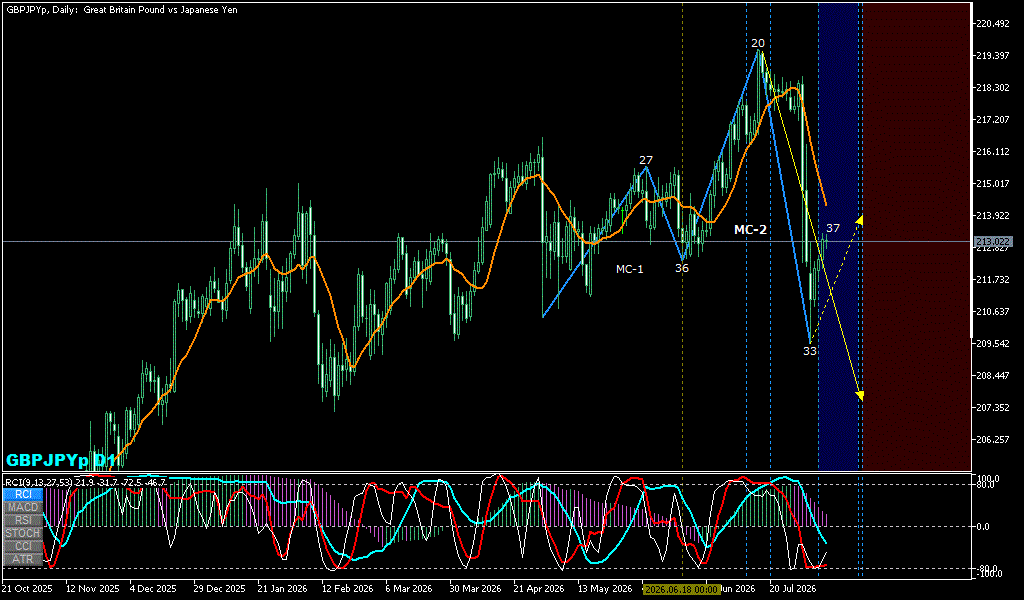Click the GBPJPYp D1 symbol label
The height and width of the screenshot is (600, 1024).
(x=61, y=460)
